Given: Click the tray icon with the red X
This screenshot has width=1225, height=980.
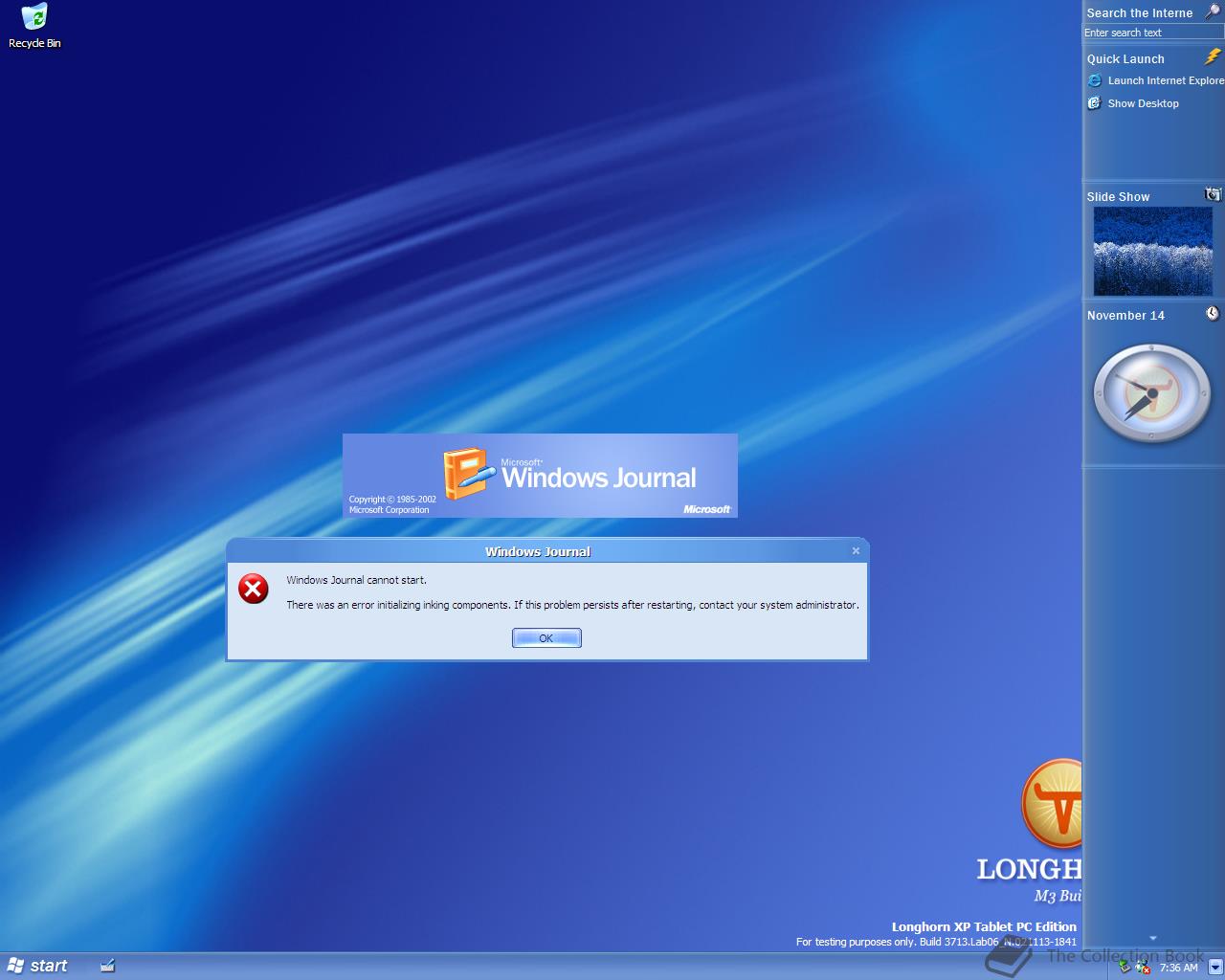Looking at the screenshot, I should point(1143,968).
